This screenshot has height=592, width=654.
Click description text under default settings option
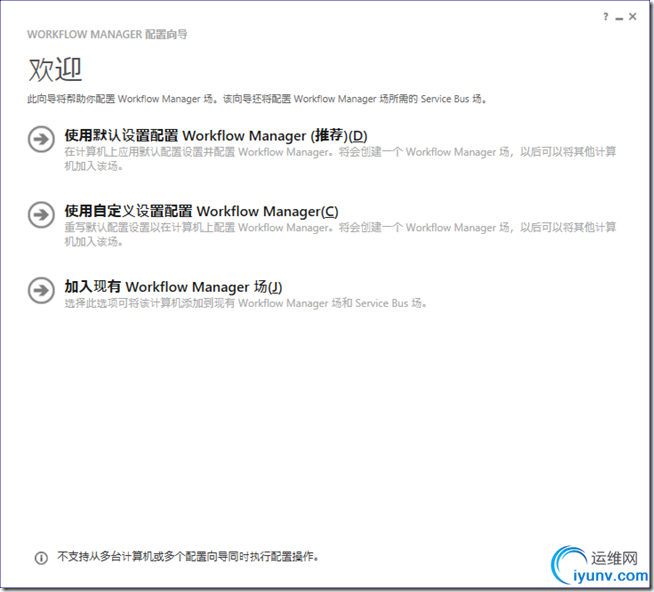pyautogui.click(x=340, y=159)
